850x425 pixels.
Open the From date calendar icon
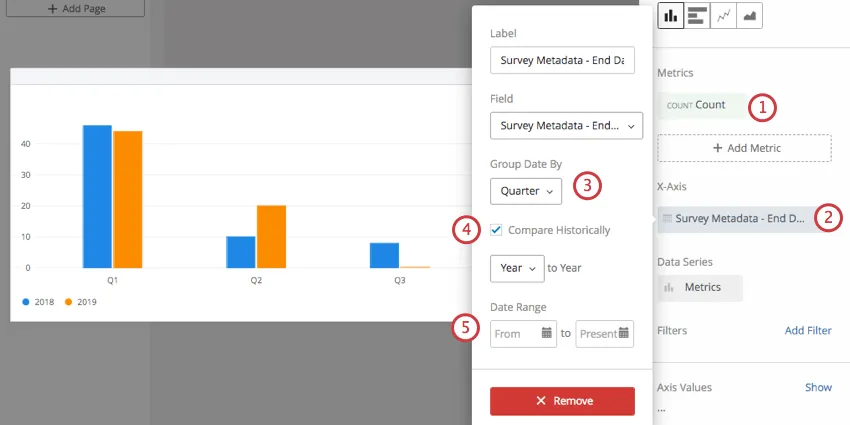click(x=546, y=333)
